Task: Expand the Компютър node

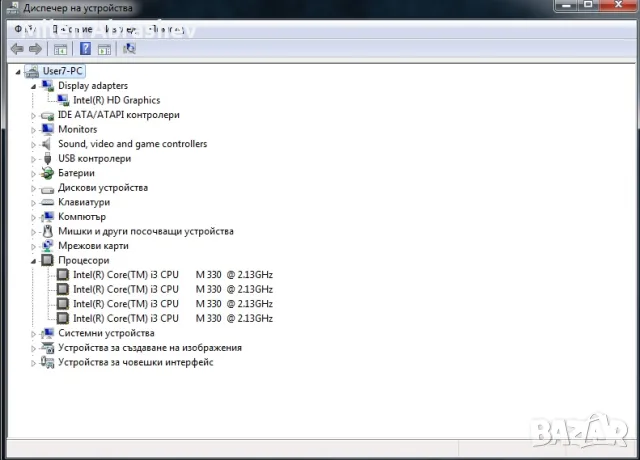Action: pyautogui.click(x=33, y=218)
